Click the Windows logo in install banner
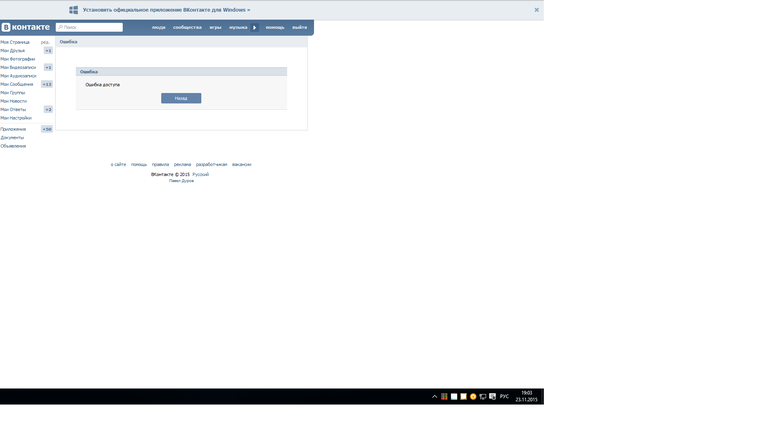 pyautogui.click(x=73, y=10)
